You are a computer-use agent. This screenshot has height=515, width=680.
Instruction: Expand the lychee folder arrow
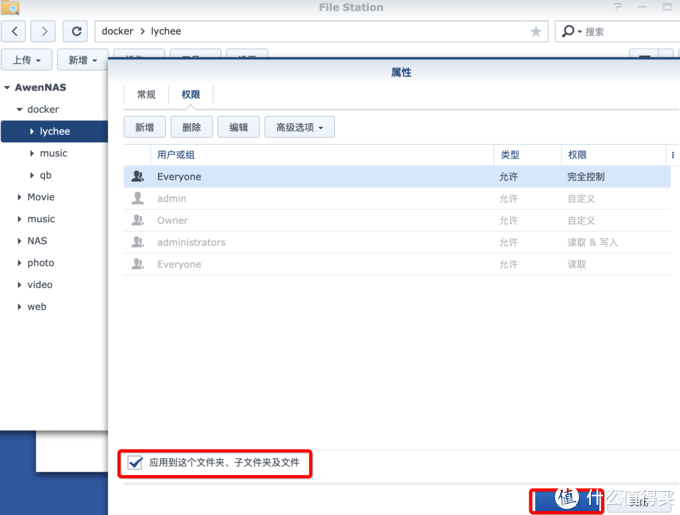pyautogui.click(x=32, y=131)
